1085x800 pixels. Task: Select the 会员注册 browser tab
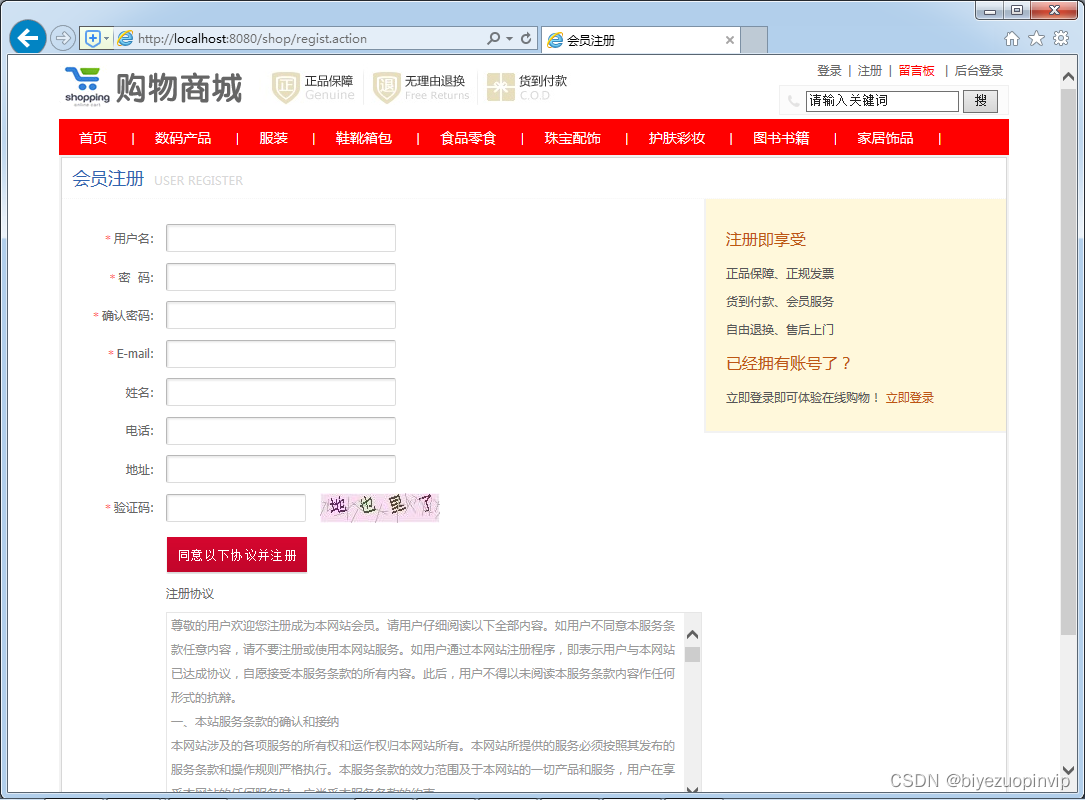click(x=639, y=40)
